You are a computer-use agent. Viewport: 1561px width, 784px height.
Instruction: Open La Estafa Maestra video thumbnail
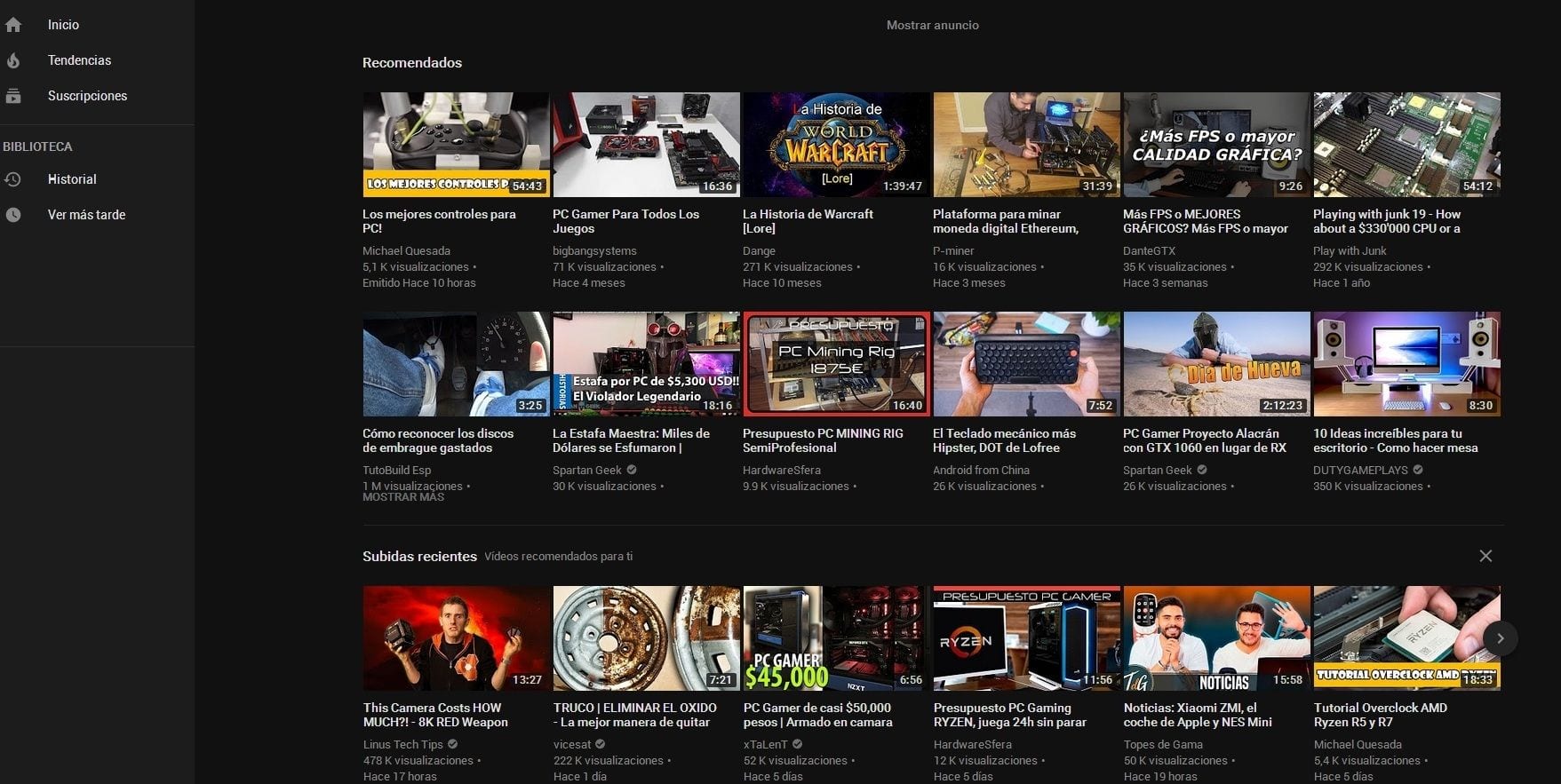click(646, 363)
